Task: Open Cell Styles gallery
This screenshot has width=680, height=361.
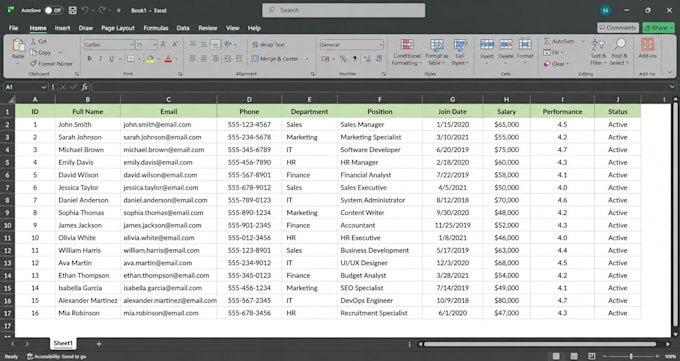Action: [x=460, y=52]
